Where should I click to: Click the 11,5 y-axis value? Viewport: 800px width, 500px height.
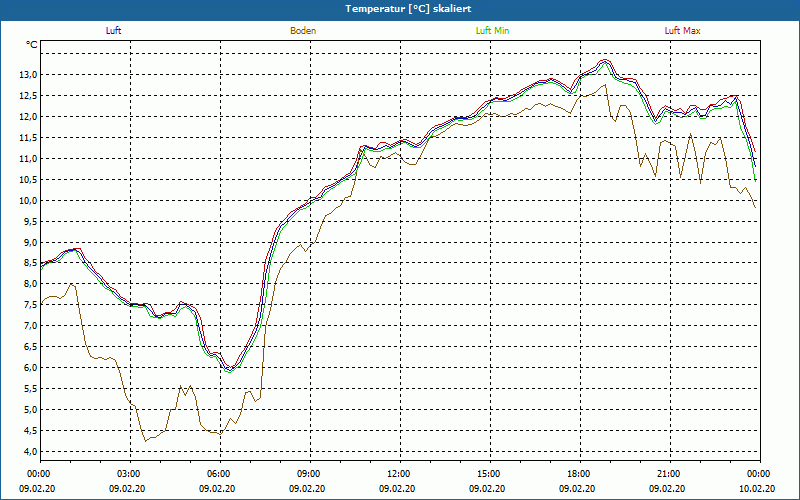[28, 138]
